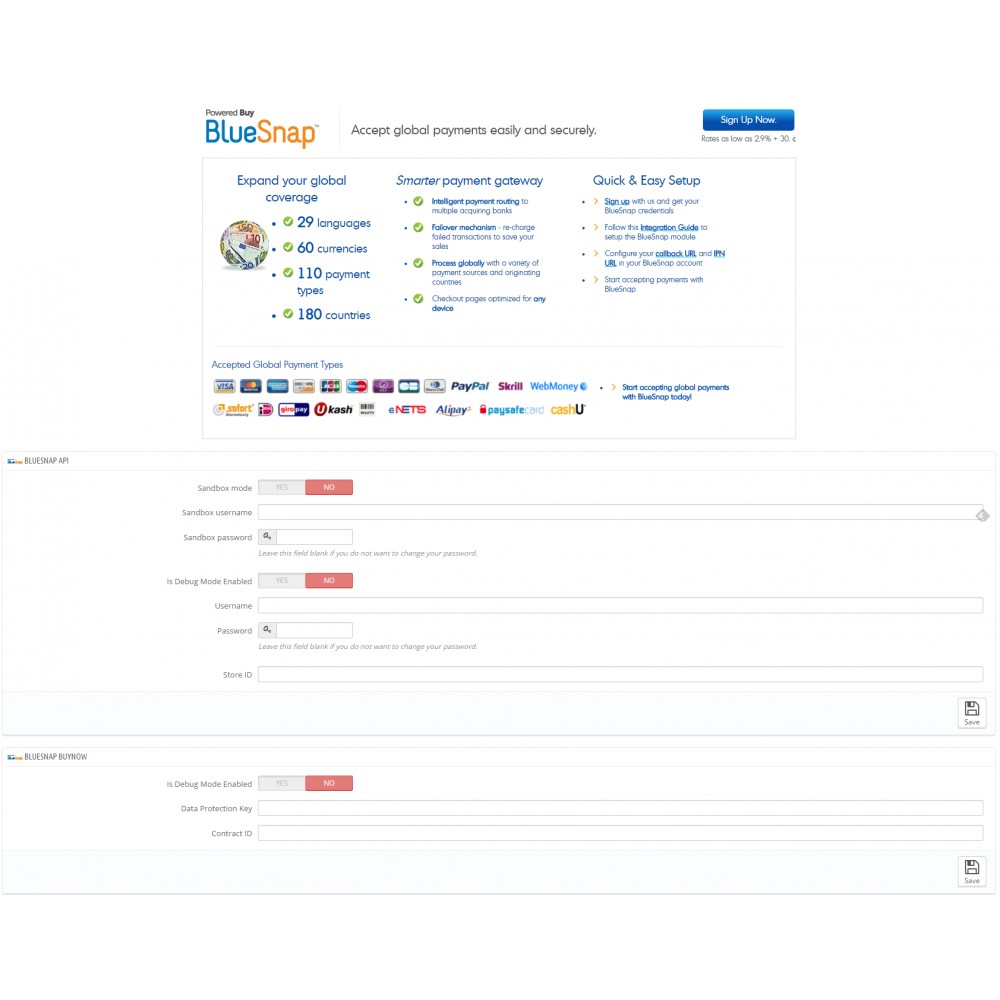Click the Sandbox username input field
Viewport: 1000px width, 1000px height.
620,512
